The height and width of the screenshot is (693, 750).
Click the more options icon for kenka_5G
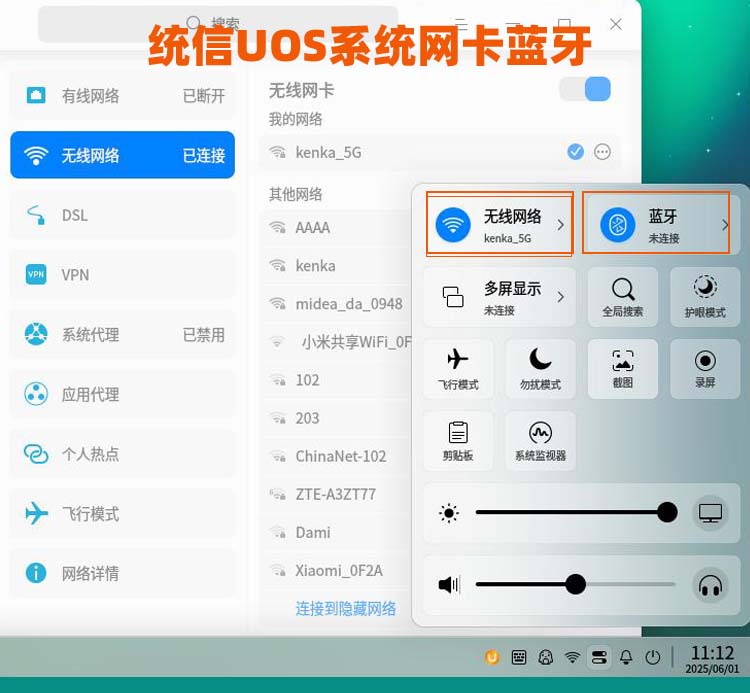pos(602,152)
